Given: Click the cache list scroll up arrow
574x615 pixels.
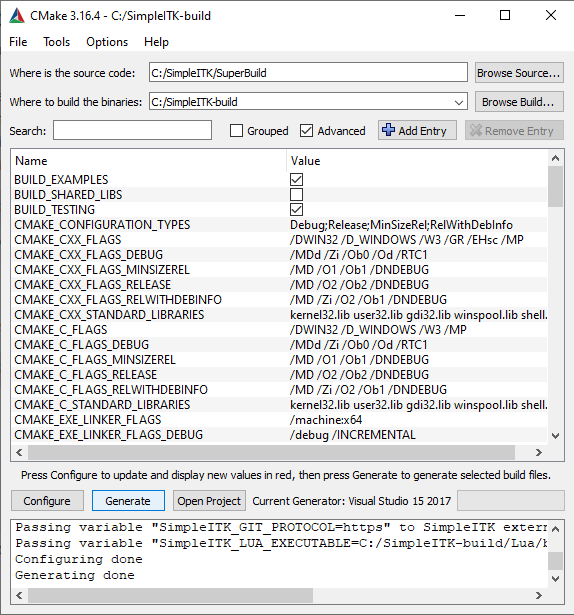Looking at the screenshot, I should click(556, 158).
